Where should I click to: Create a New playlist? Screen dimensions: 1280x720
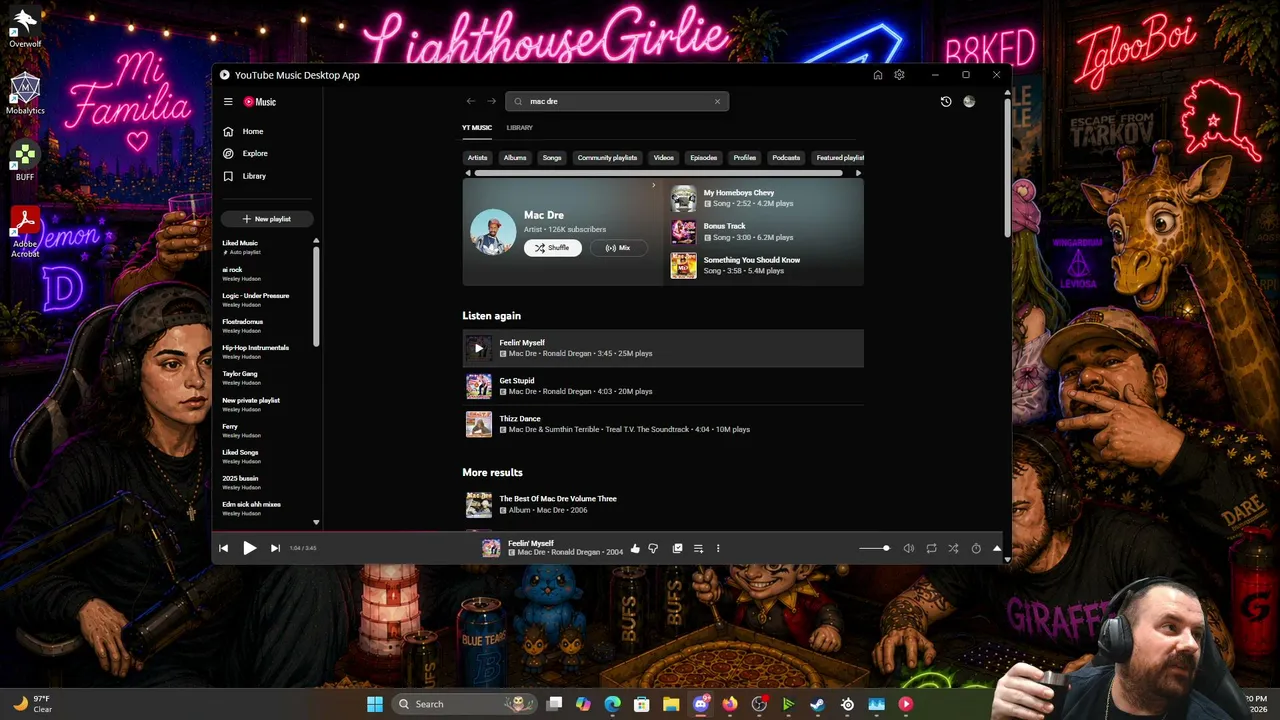click(x=267, y=219)
